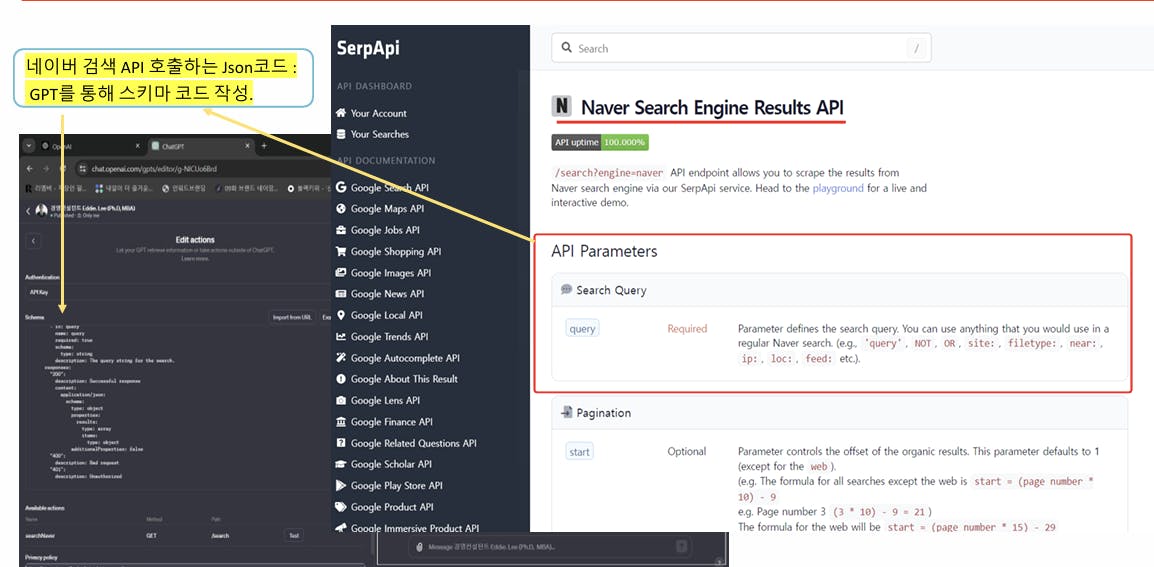Click inside the Schema code editor
The image size is (1154, 567).
click(x=177, y=405)
